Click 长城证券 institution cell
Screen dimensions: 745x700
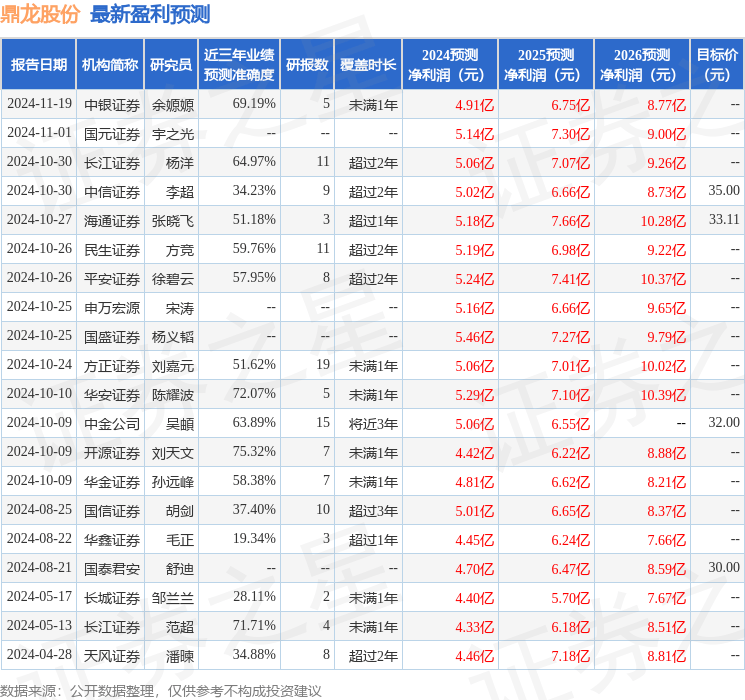[112, 598]
